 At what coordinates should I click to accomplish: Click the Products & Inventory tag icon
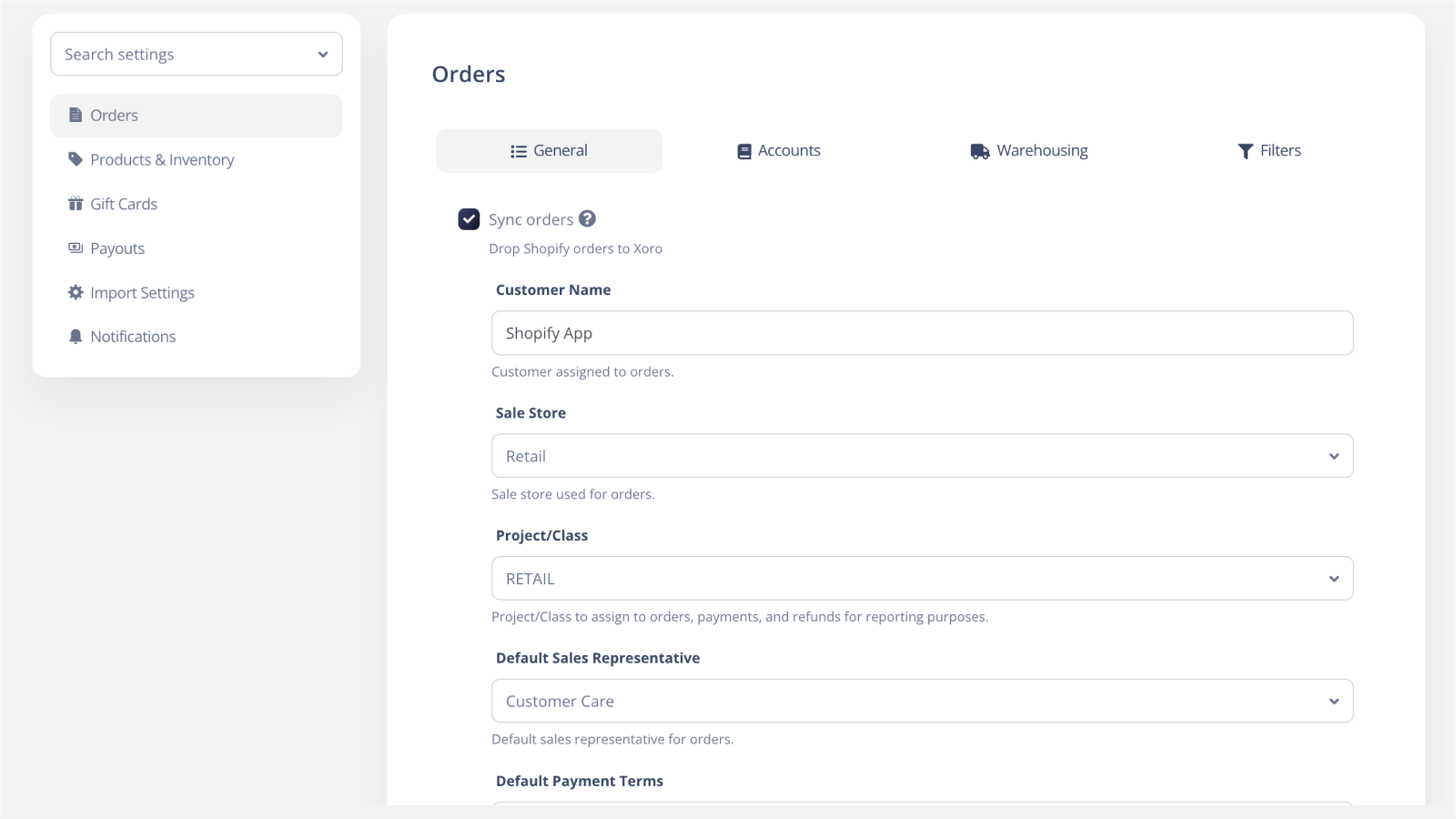(76, 159)
